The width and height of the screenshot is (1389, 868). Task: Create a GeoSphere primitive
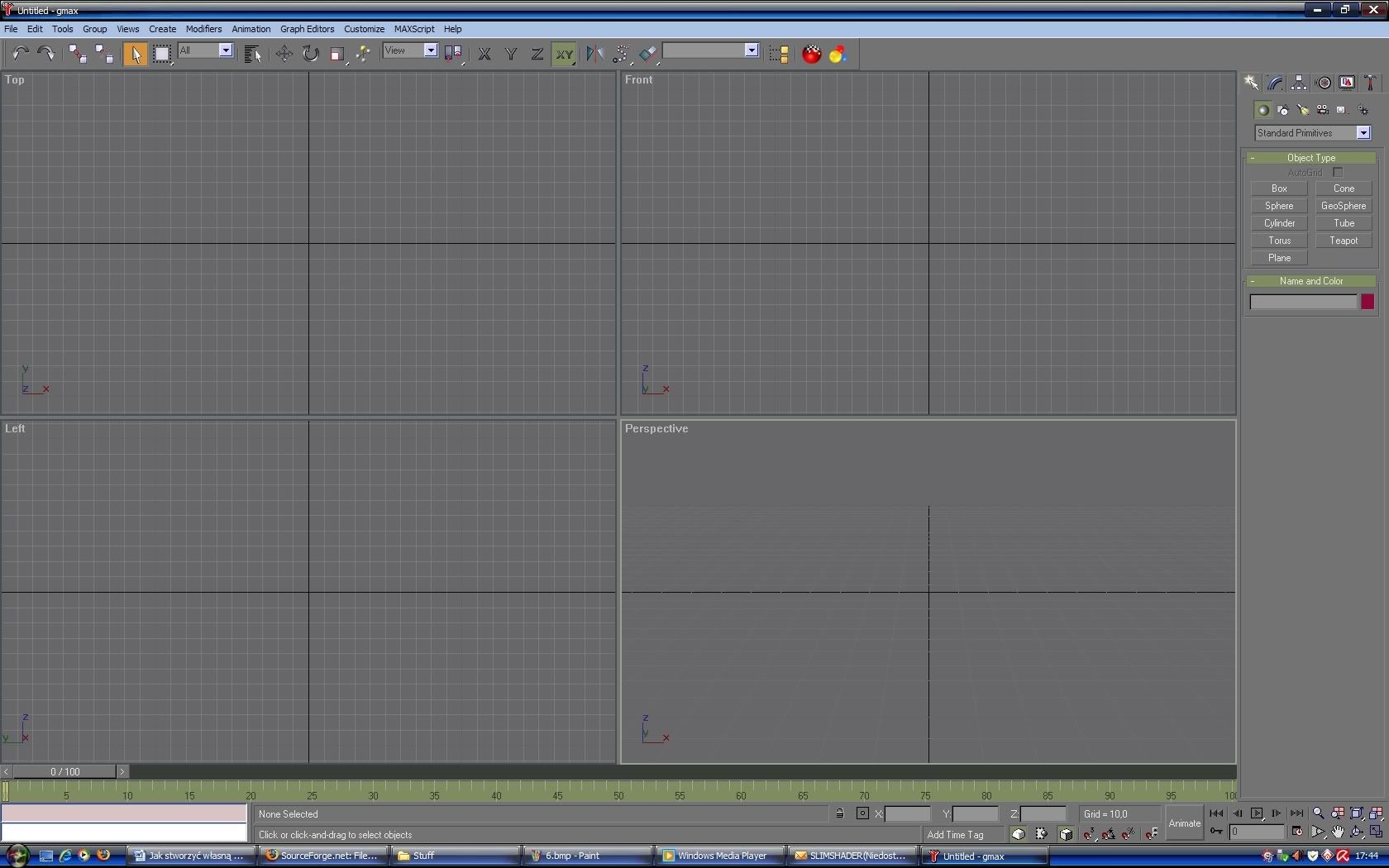1344,206
